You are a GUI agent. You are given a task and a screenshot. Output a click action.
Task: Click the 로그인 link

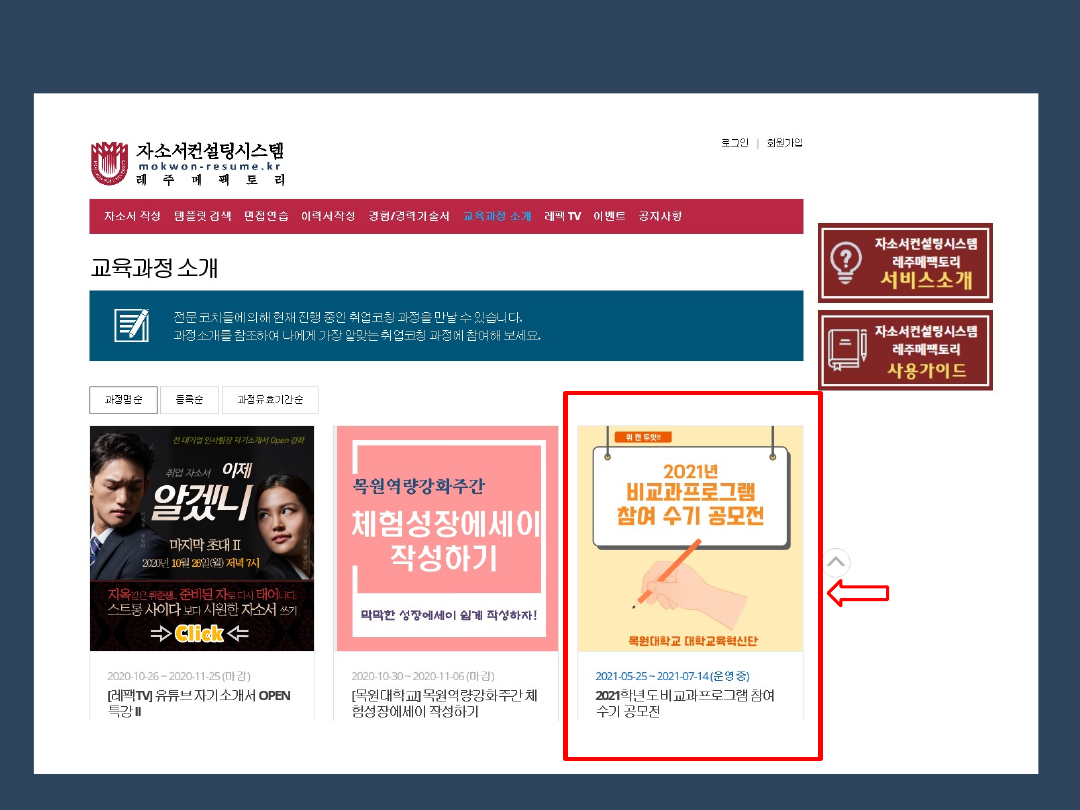click(734, 143)
